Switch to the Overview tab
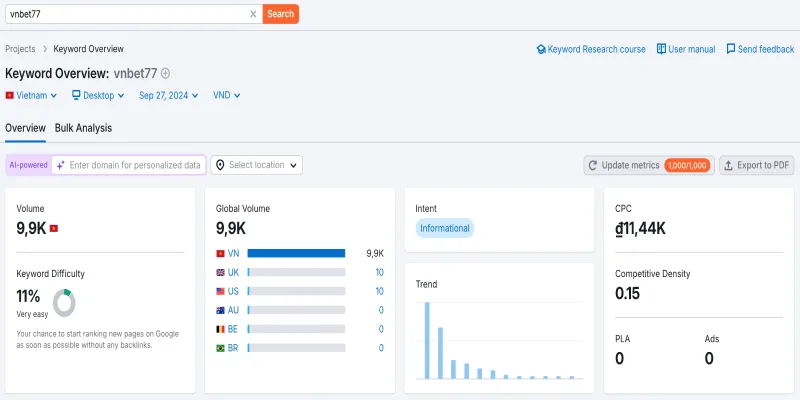This screenshot has height=400, width=800. [x=26, y=128]
